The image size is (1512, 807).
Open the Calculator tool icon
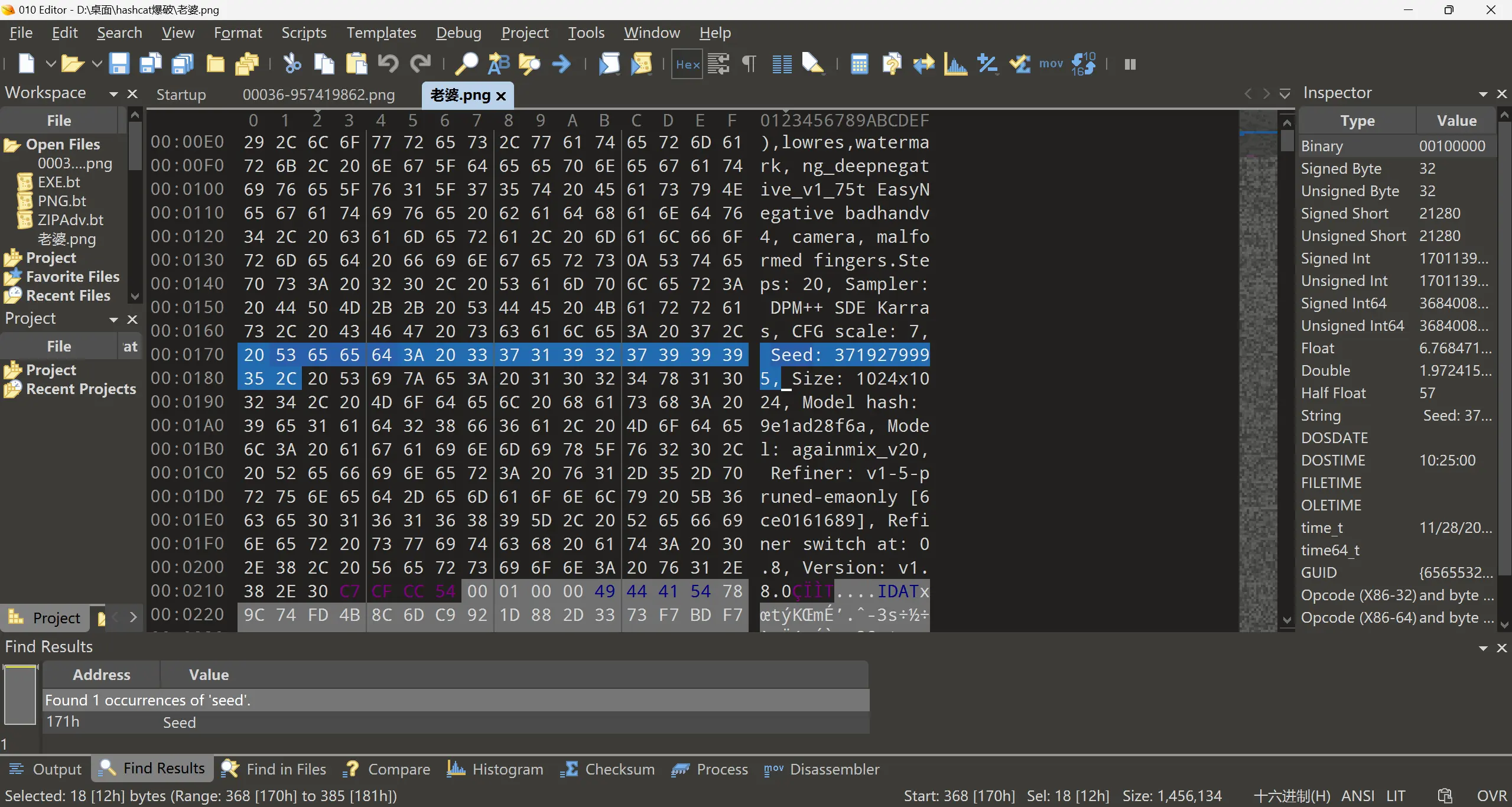point(859,64)
